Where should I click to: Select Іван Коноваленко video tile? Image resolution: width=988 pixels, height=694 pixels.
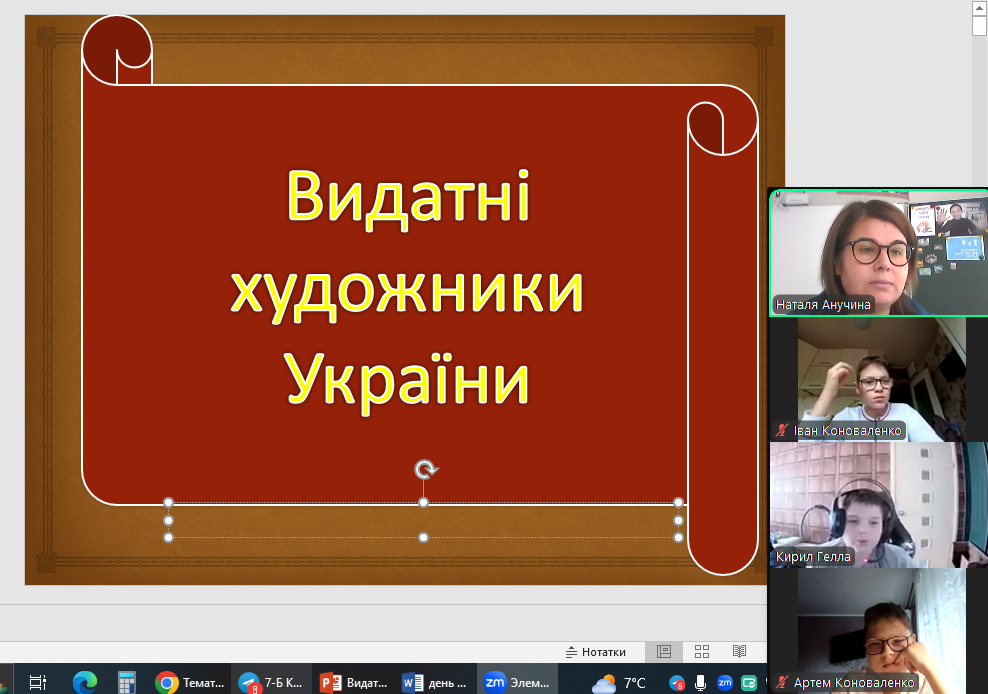tap(867, 380)
